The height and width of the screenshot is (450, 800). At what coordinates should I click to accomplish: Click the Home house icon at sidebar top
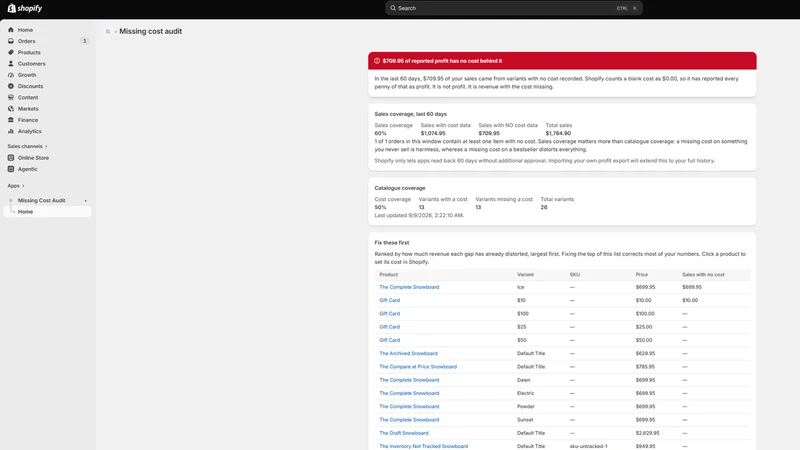pos(11,30)
